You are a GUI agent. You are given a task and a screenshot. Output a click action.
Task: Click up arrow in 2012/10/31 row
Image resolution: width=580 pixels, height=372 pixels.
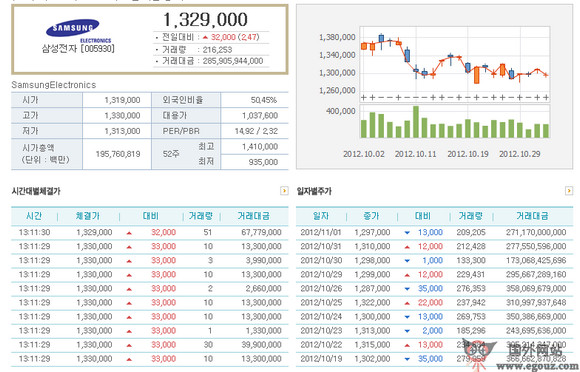point(407,247)
